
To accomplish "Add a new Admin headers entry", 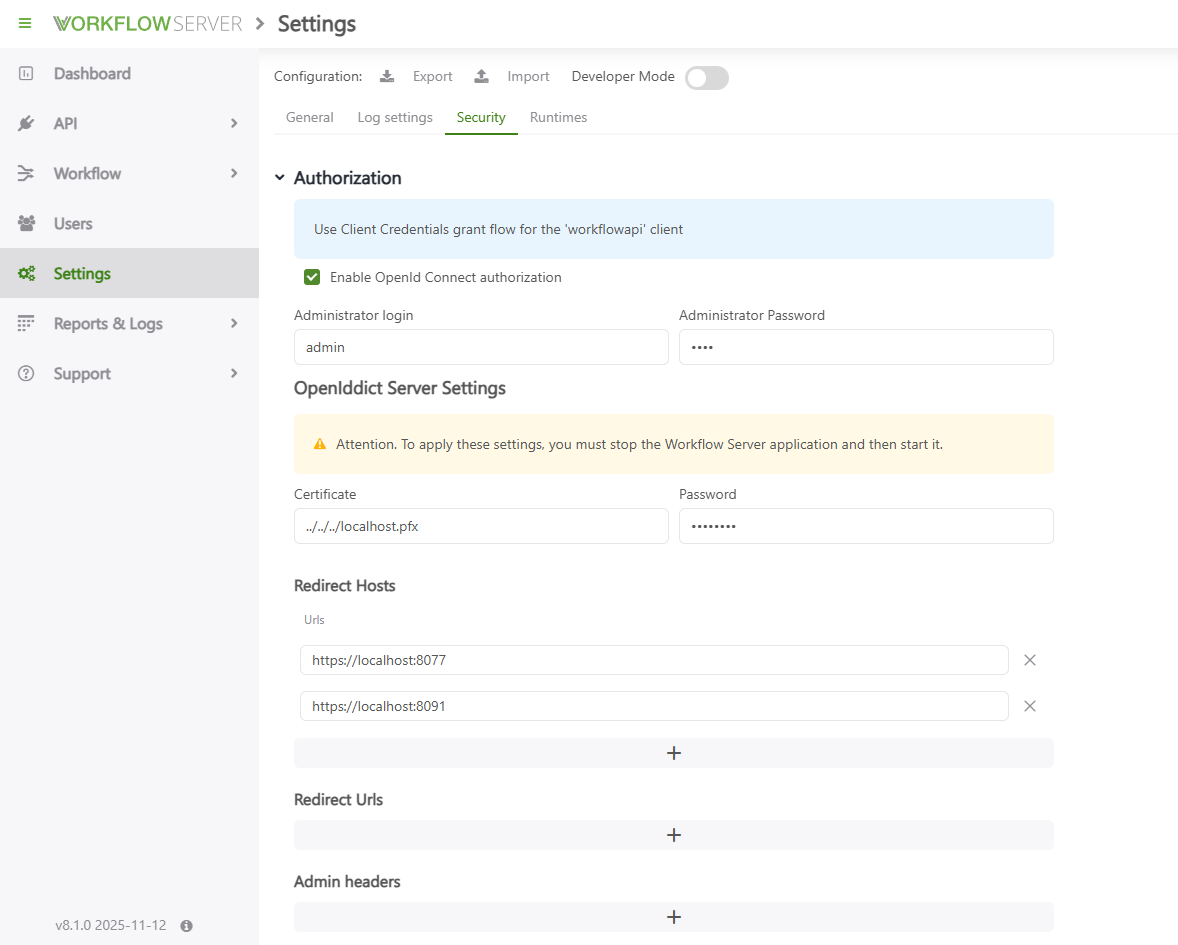I will (x=673, y=917).
